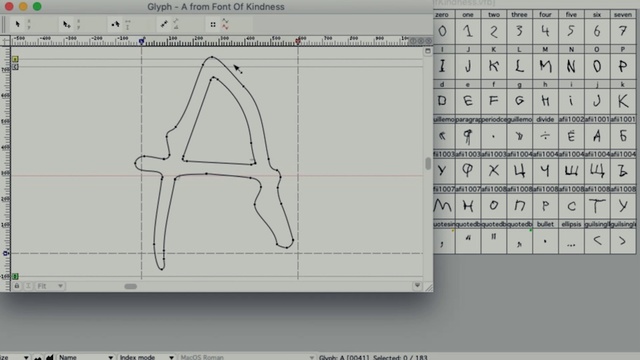Click the small square button right of the ruler
The height and width of the screenshot is (360, 640).
(427, 51)
